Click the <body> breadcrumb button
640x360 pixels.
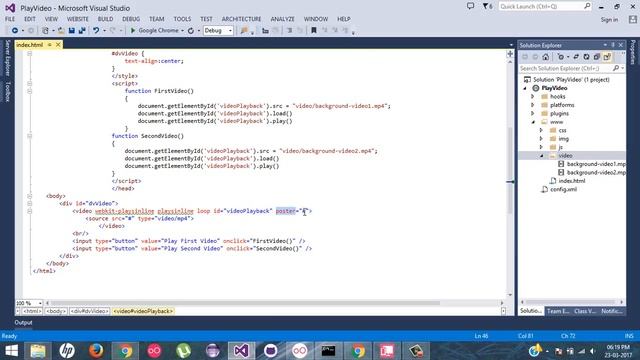(x=56, y=311)
